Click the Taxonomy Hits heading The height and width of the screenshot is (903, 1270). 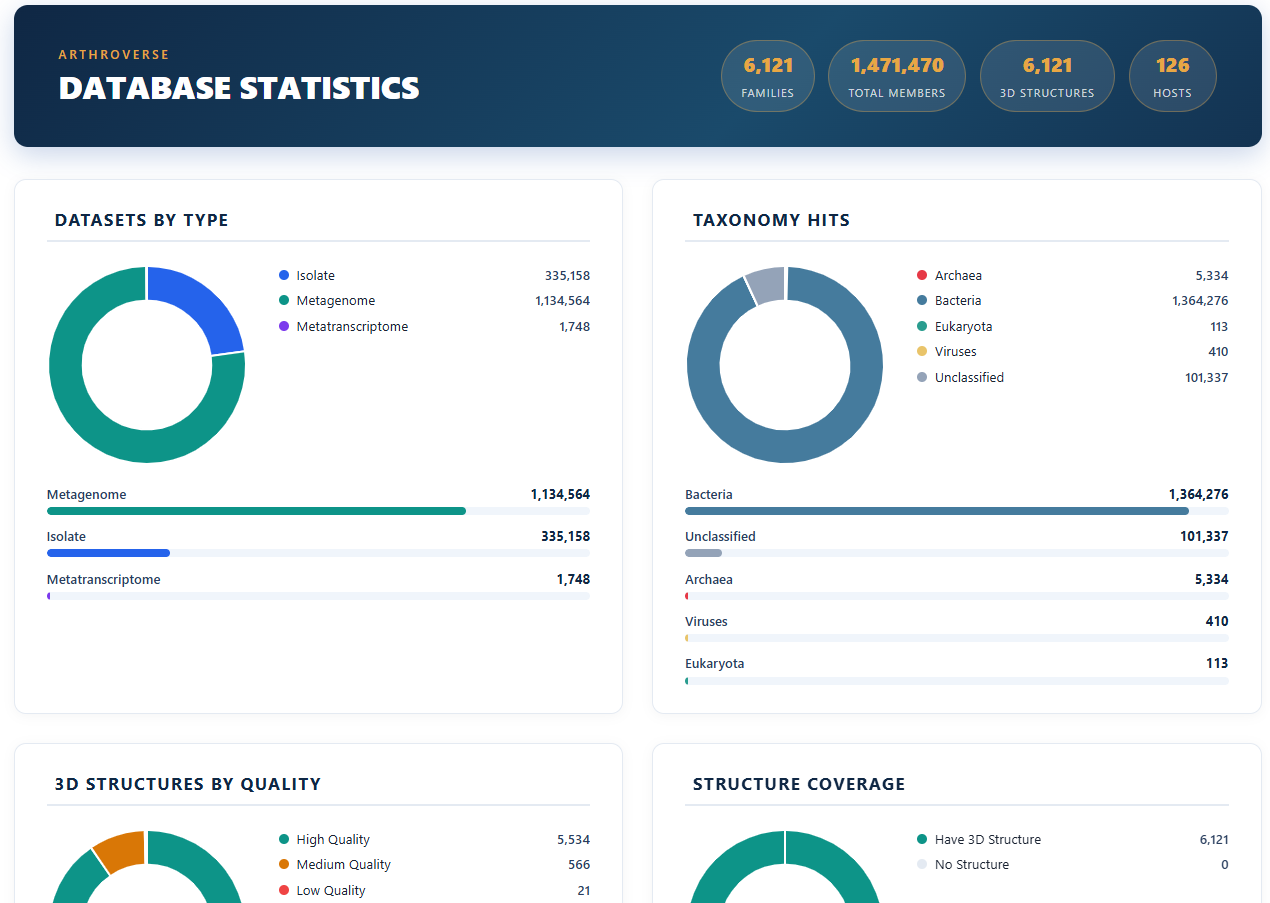coord(772,220)
